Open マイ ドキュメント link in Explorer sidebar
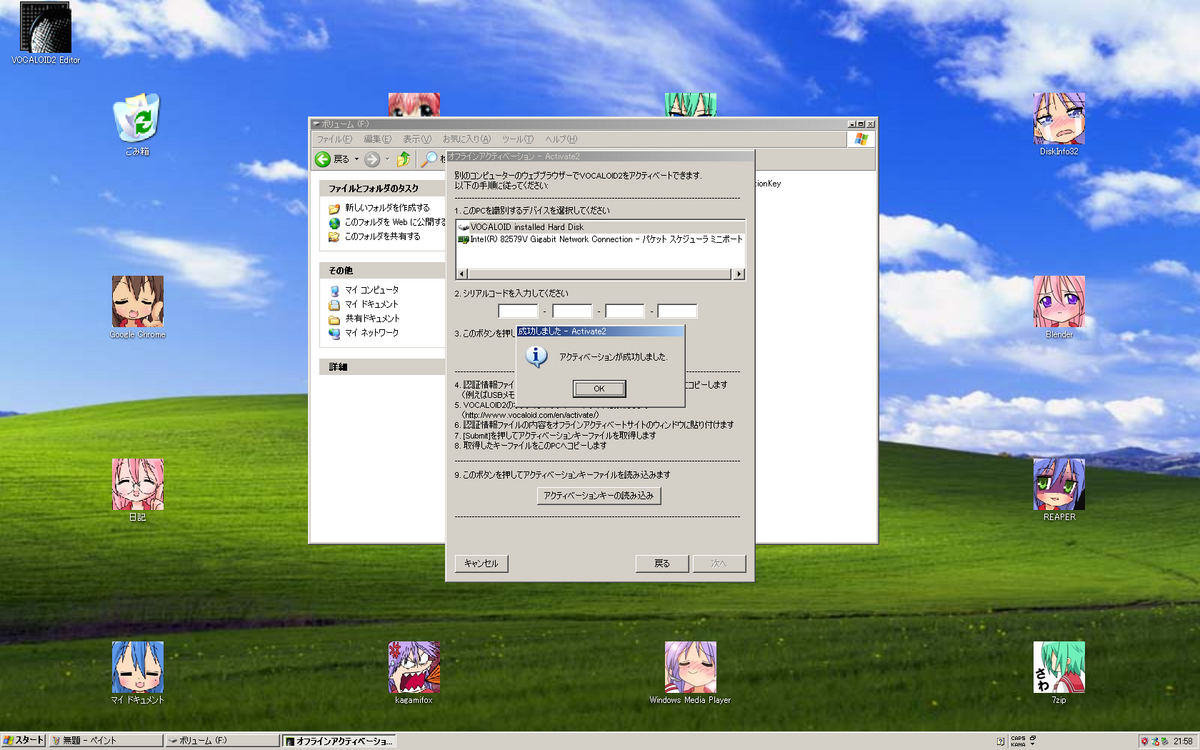Screen dimensions: 1200x750 click(x=371, y=304)
